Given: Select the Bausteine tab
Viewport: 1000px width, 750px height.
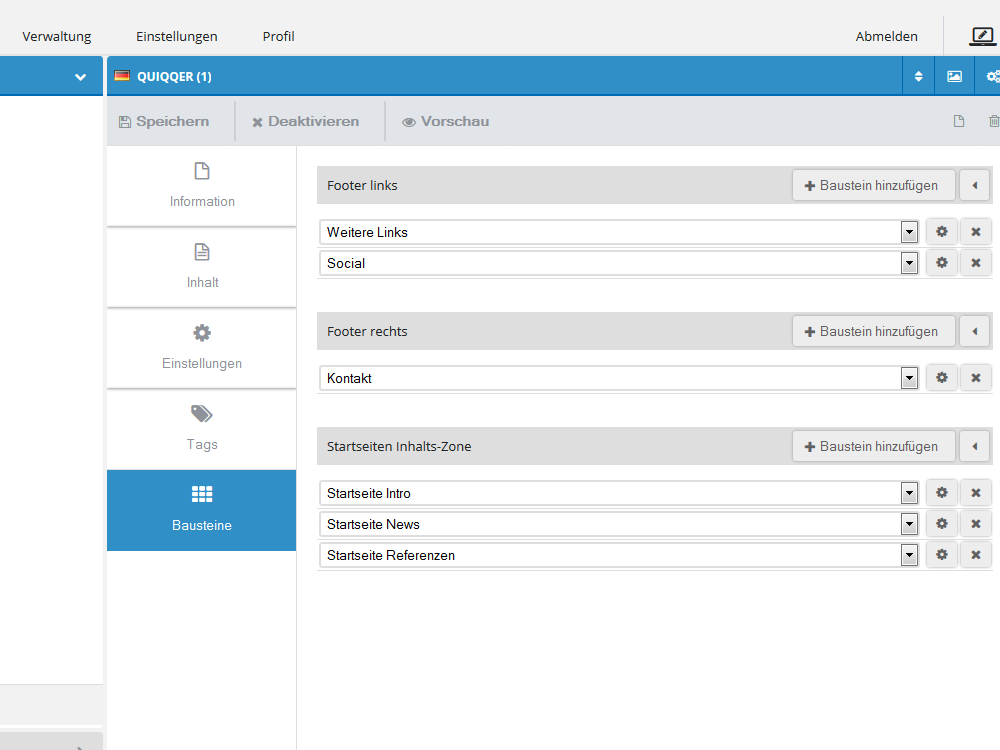Looking at the screenshot, I should (202, 510).
